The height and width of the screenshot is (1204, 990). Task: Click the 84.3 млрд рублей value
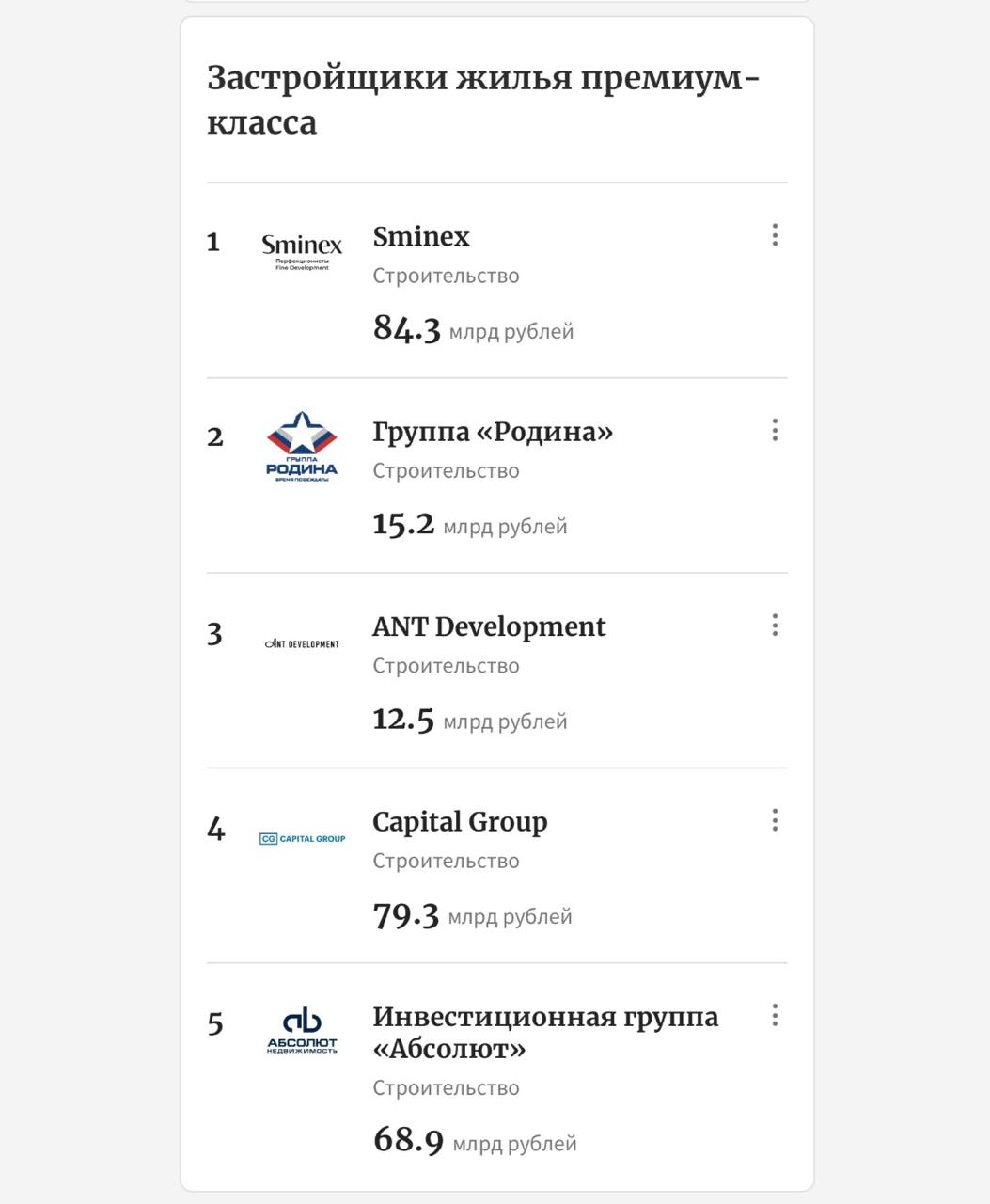tap(473, 329)
